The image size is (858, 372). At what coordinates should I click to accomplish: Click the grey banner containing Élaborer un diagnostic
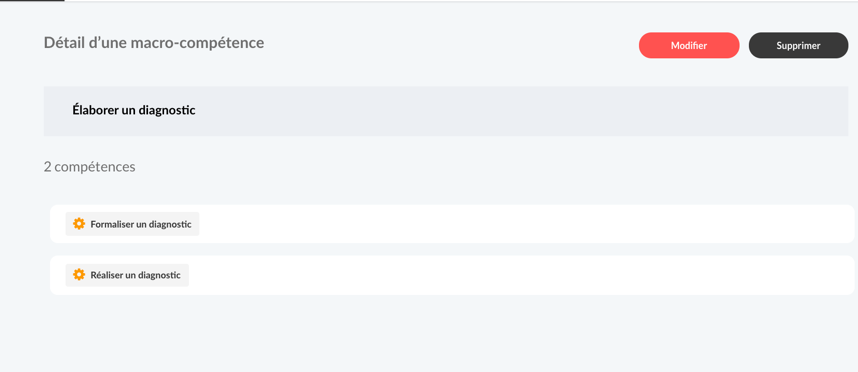tap(446, 111)
